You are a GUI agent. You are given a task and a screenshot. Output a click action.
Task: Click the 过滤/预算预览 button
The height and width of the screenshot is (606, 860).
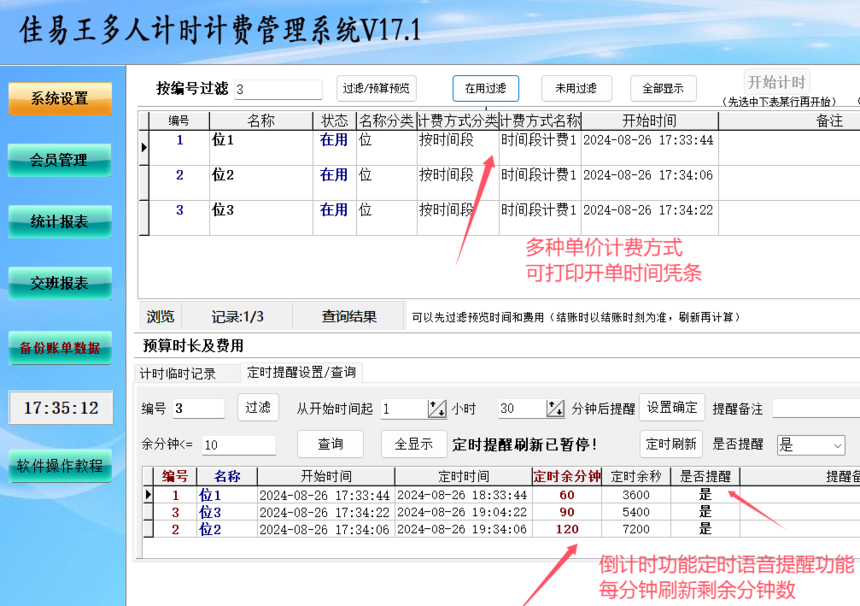376,88
